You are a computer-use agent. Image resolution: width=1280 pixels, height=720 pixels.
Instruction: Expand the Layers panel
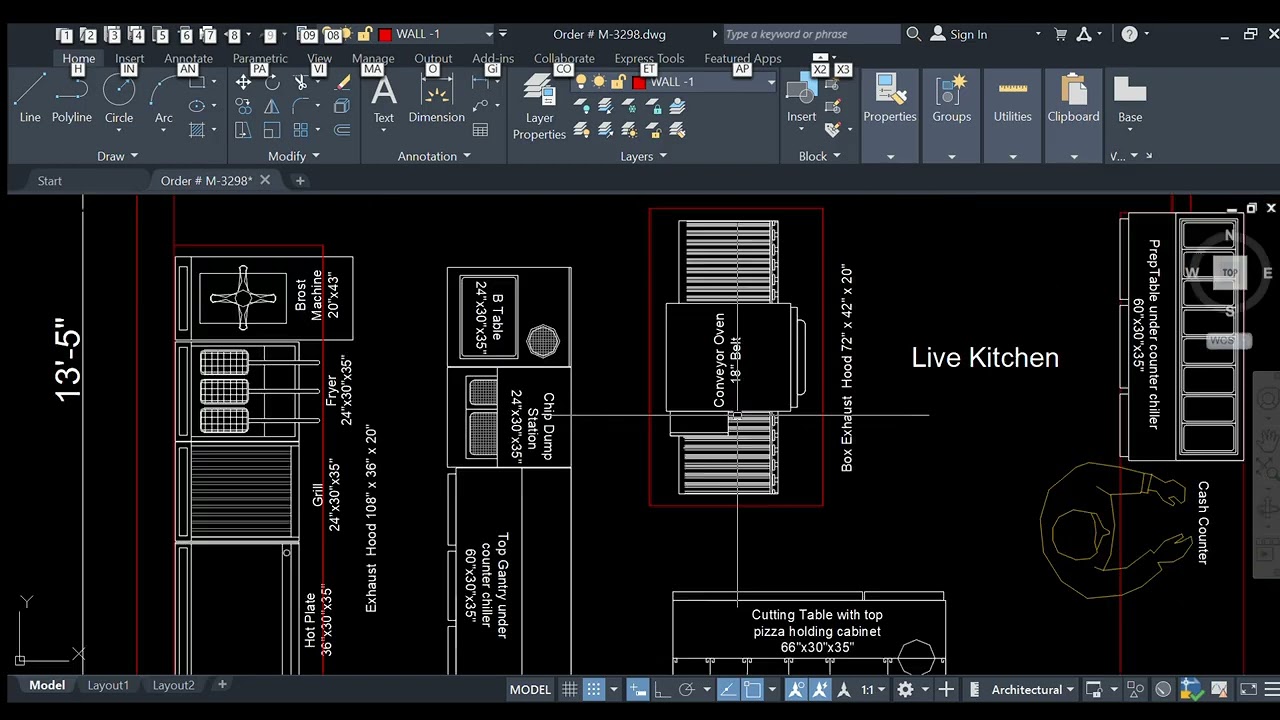click(x=644, y=156)
